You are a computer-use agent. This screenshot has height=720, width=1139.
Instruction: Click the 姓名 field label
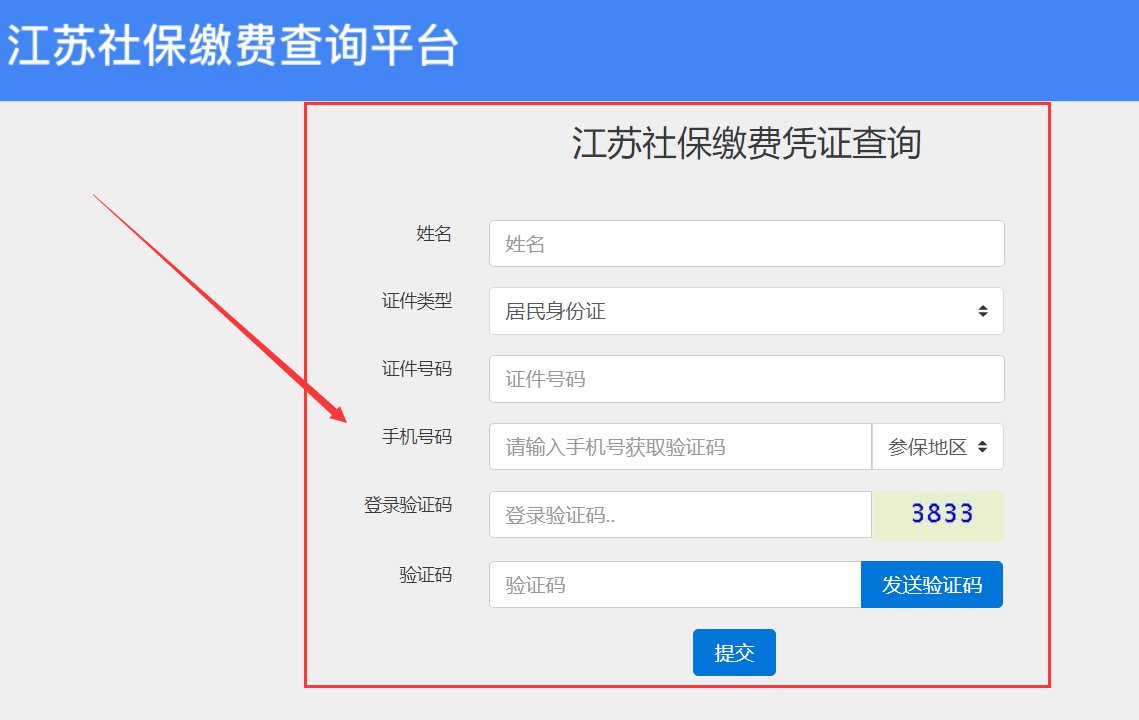coord(434,234)
